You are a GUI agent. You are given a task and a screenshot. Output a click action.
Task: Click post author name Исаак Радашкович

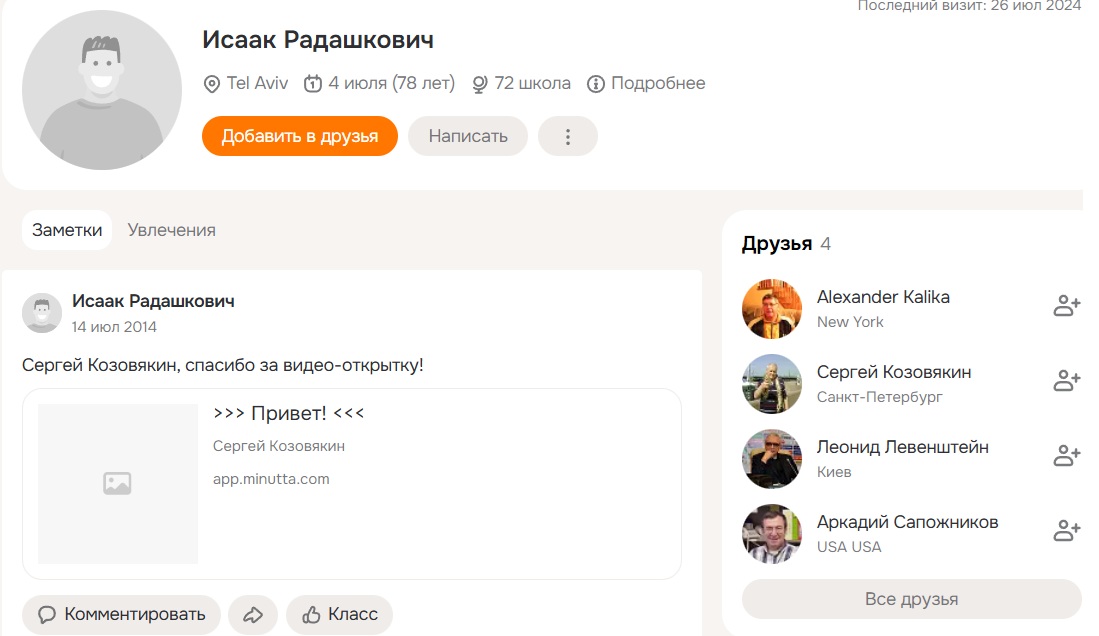pyautogui.click(x=153, y=302)
